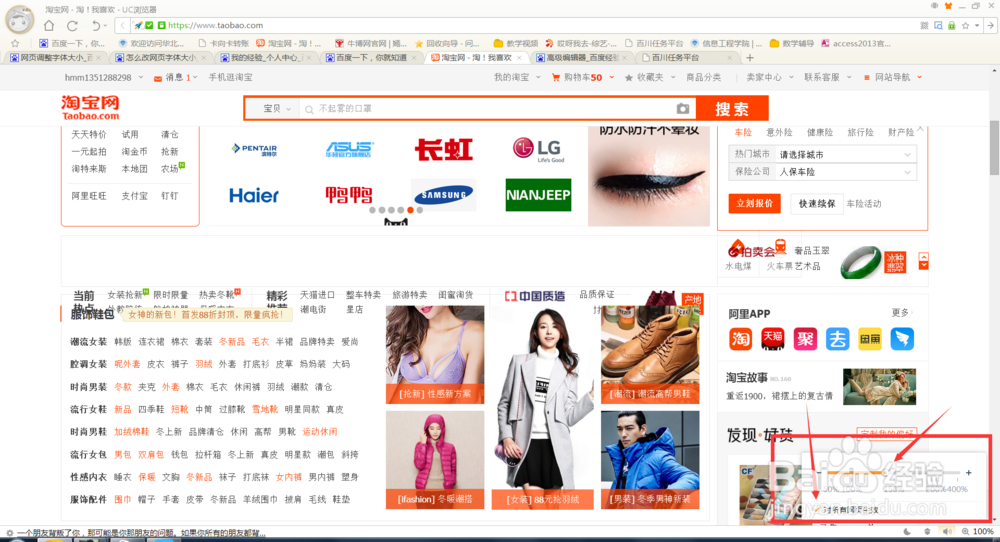Click the Haier brand logo
The image size is (1000, 542).
(x=254, y=195)
